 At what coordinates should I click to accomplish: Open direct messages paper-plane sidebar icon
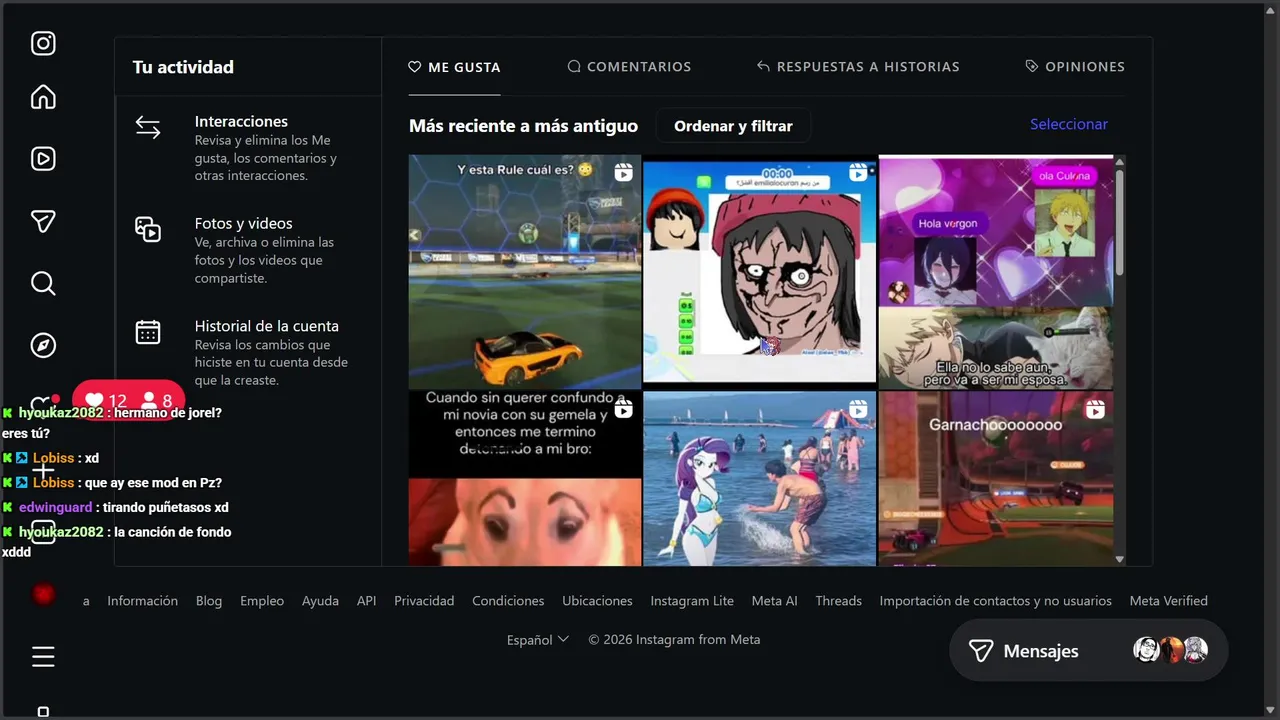43,221
